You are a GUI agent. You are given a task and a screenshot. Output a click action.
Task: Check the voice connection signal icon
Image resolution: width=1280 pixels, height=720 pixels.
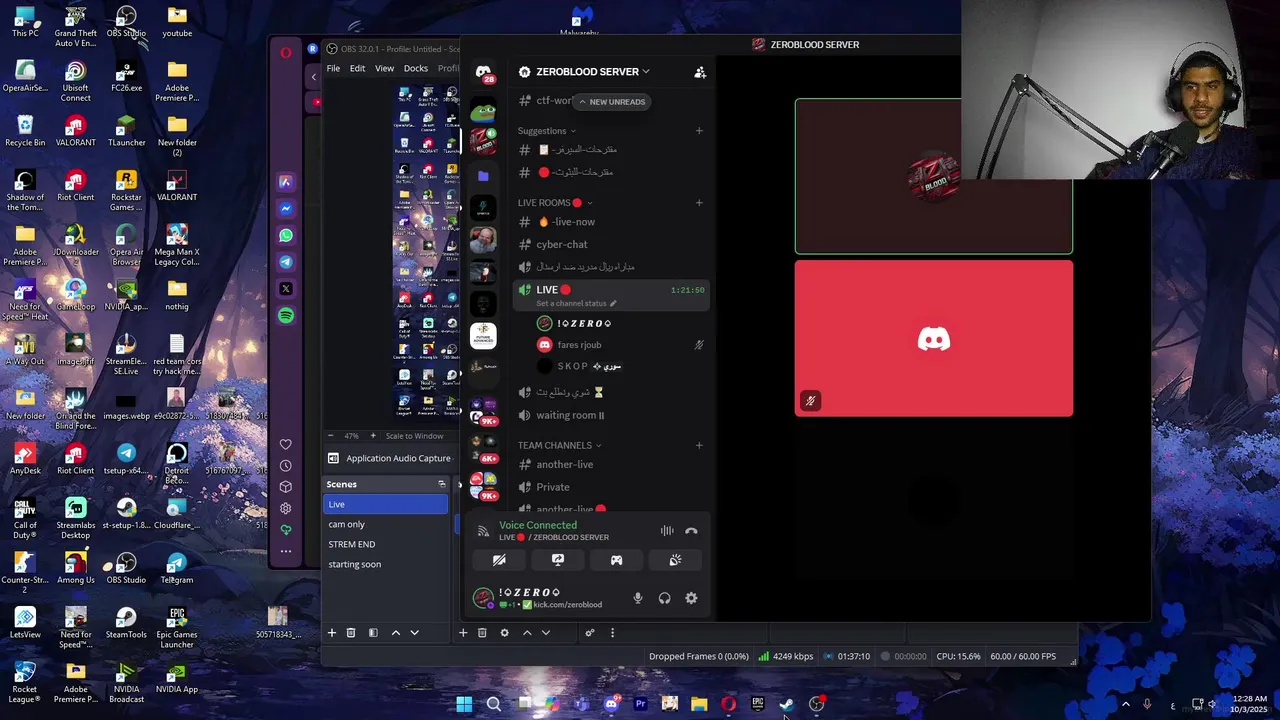pos(483,531)
